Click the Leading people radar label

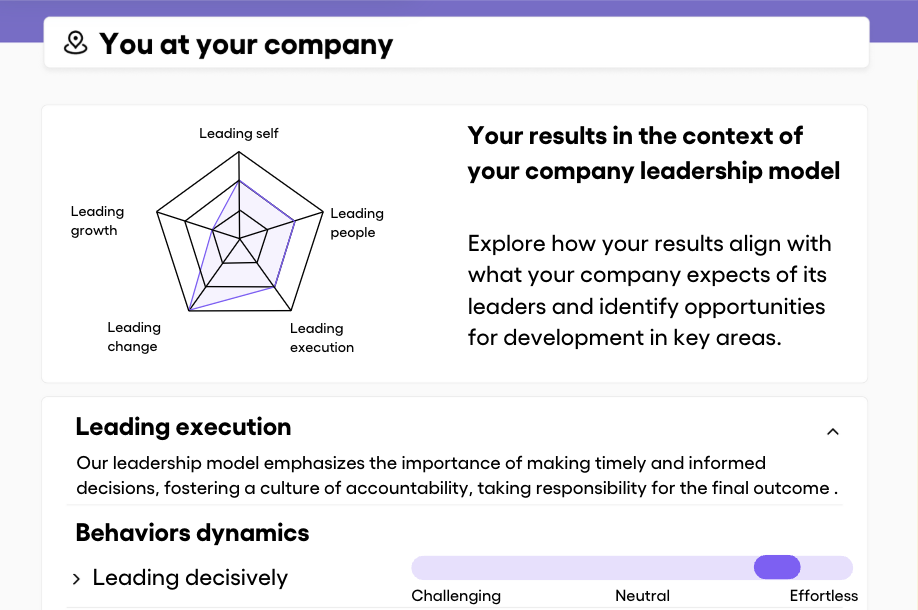[x=357, y=222]
